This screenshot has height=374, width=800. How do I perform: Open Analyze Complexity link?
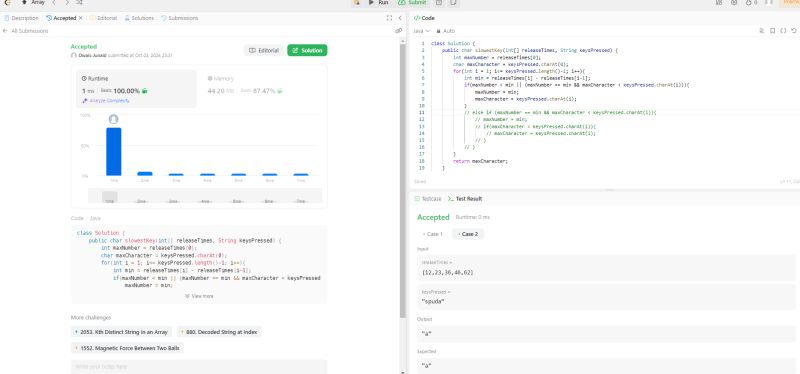coord(106,101)
